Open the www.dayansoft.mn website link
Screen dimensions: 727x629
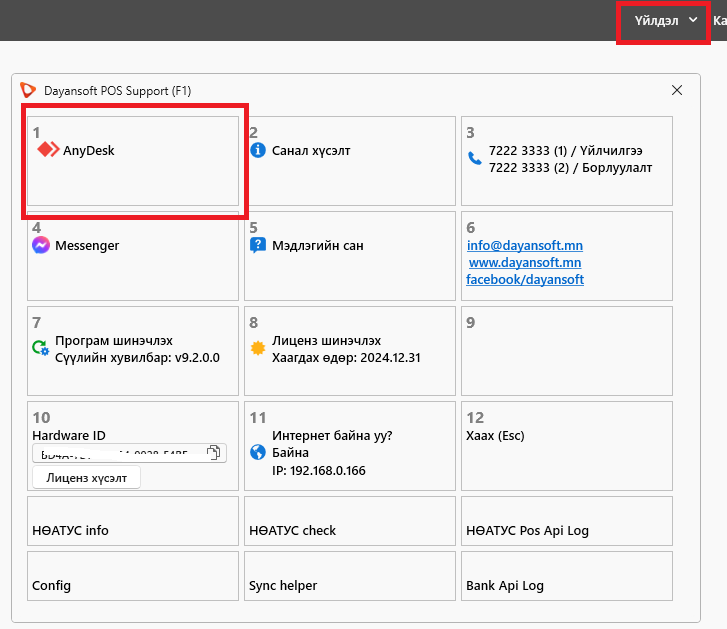(525, 262)
